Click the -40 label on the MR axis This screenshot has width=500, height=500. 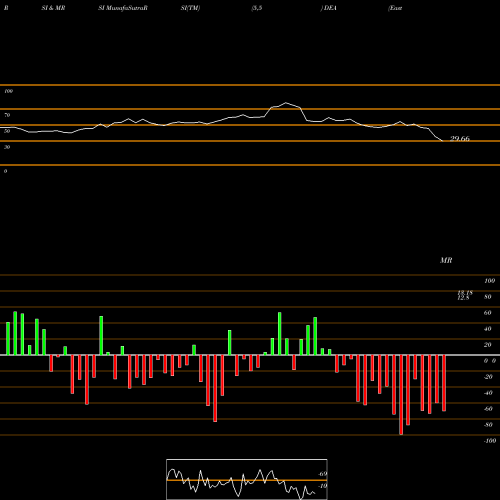(488, 393)
